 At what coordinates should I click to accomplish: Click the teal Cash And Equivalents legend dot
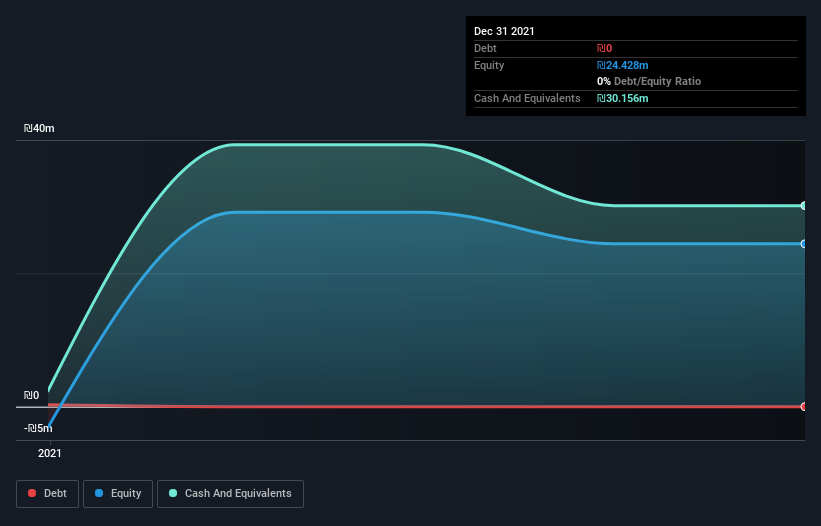173,493
